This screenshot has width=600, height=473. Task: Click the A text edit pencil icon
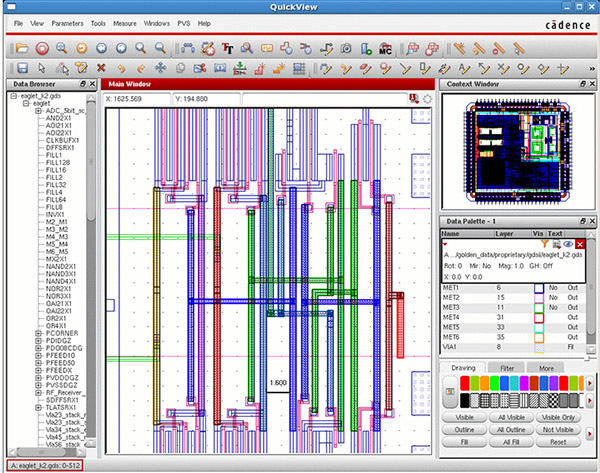click(464, 69)
